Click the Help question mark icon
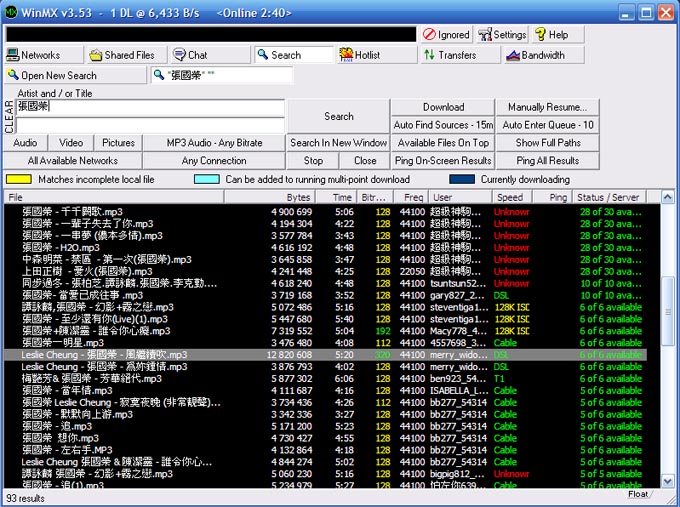680x507 pixels. (x=540, y=34)
